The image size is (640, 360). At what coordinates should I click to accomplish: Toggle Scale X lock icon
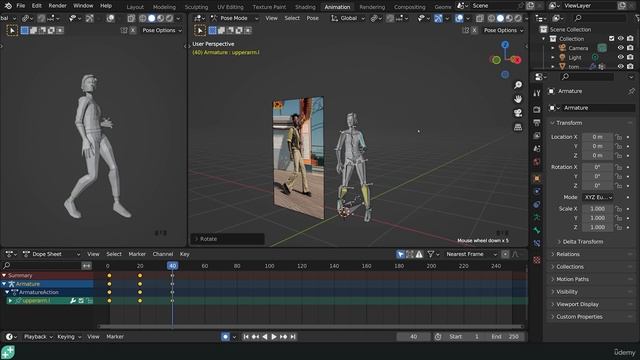point(619,209)
